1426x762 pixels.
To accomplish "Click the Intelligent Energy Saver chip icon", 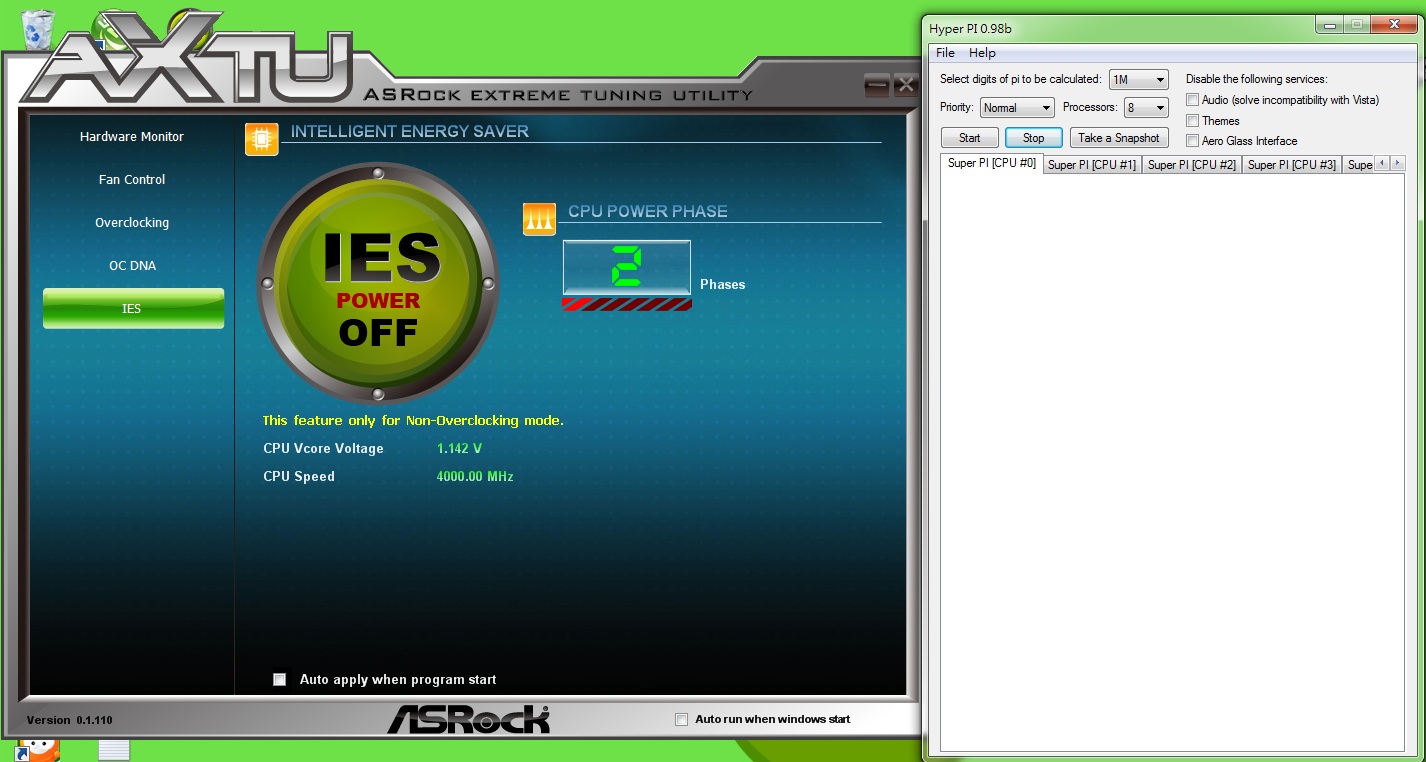I will pos(262,139).
